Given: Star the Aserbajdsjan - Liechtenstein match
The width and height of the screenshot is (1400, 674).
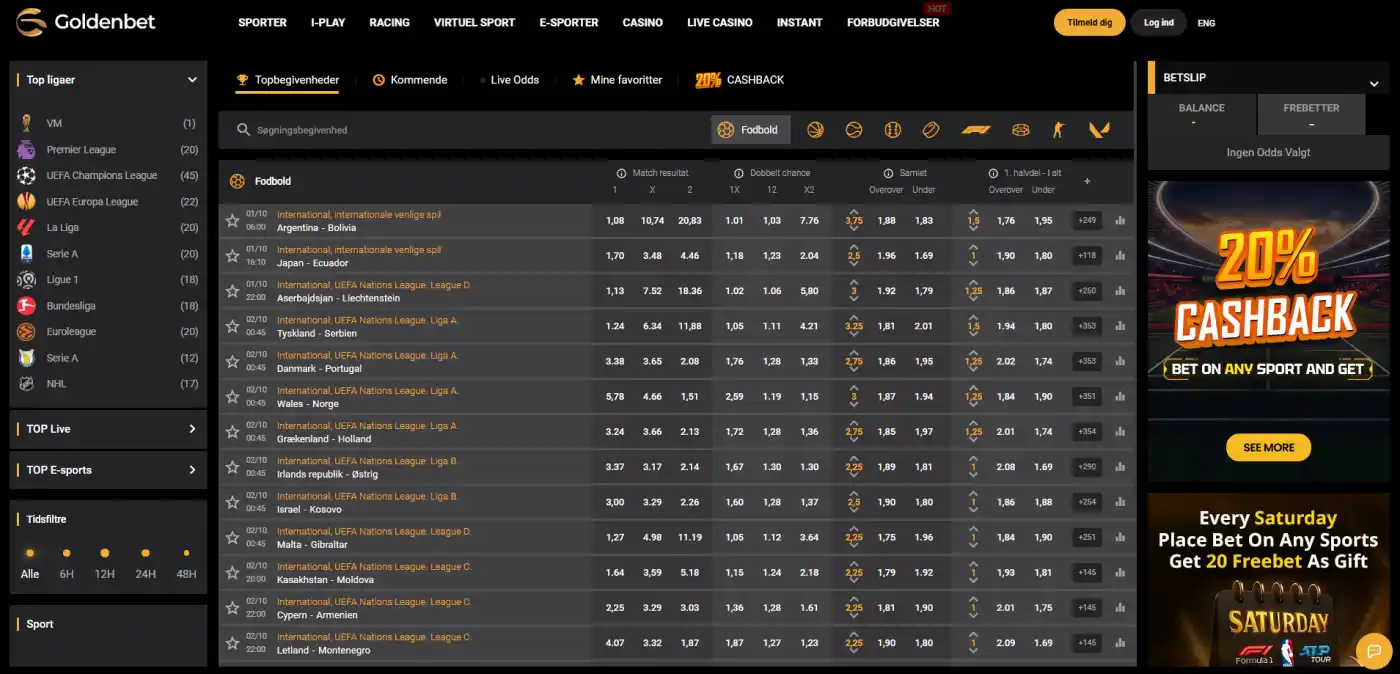Looking at the screenshot, I should click(x=232, y=291).
